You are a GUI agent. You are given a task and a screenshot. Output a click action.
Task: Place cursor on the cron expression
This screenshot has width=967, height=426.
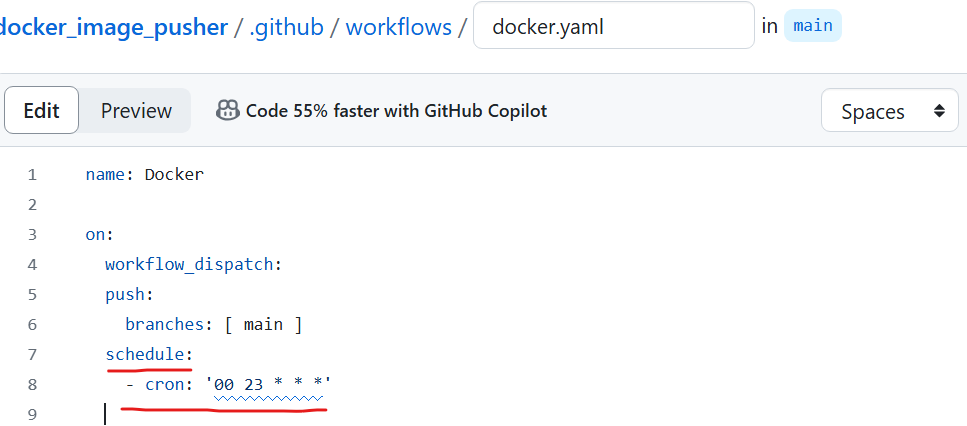tap(269, 385)
